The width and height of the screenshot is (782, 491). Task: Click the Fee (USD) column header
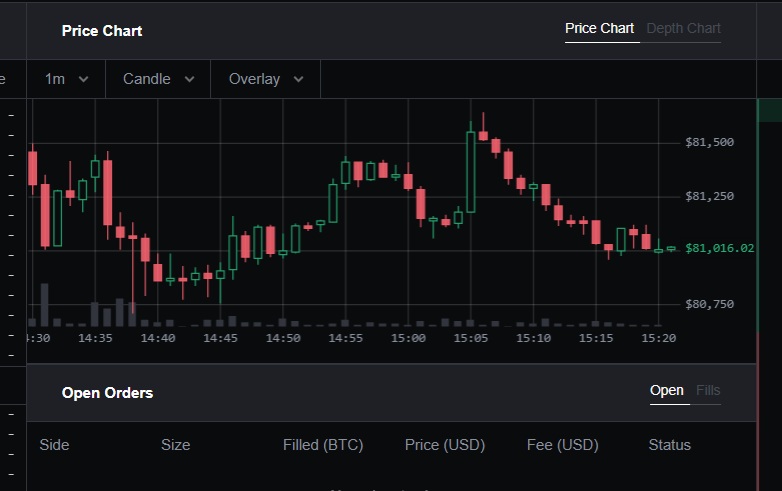pos(562,445)
